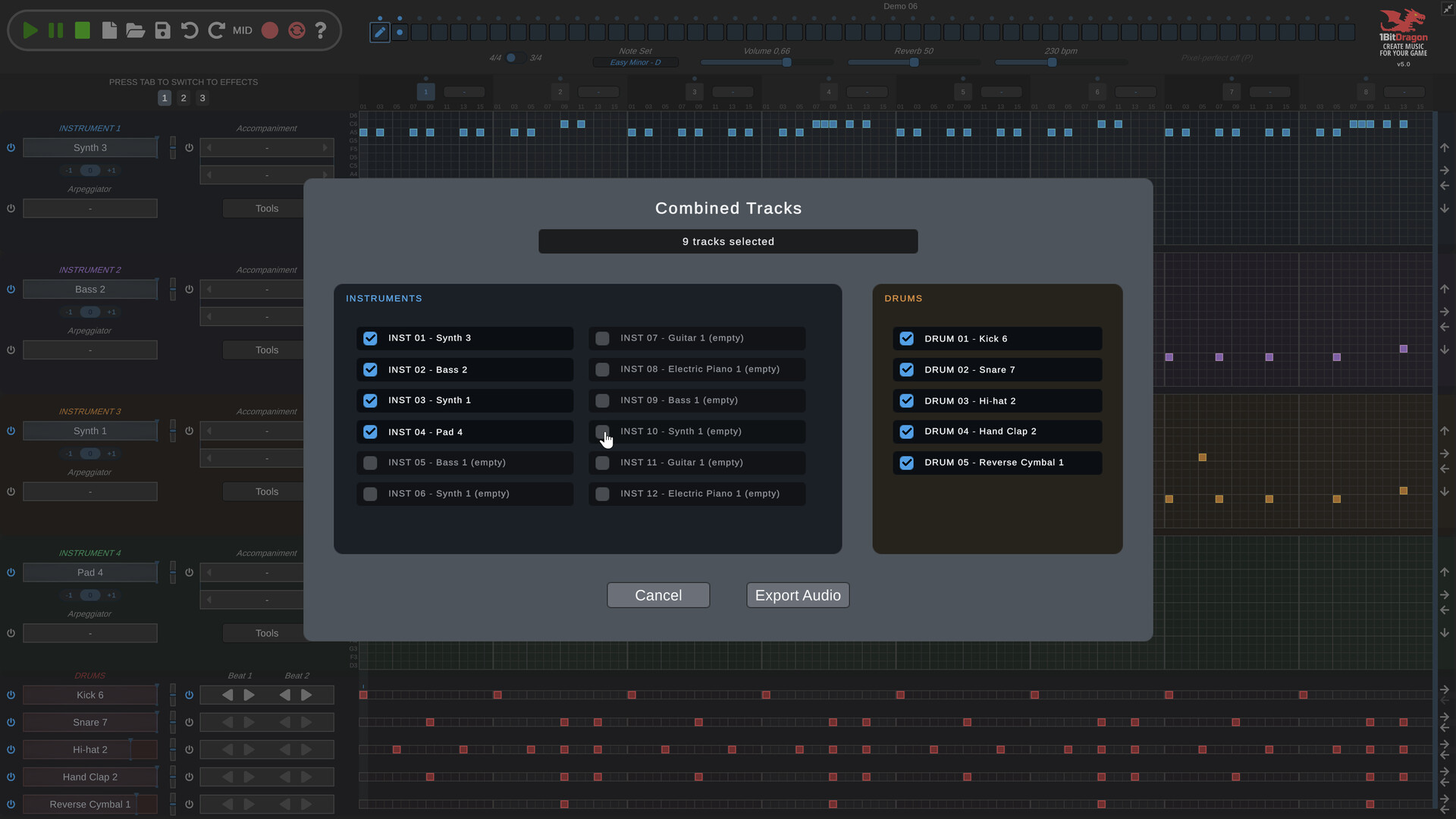Click the Undo arrow icon
Screen dimensions: 1456x819
tap(190, 30)
